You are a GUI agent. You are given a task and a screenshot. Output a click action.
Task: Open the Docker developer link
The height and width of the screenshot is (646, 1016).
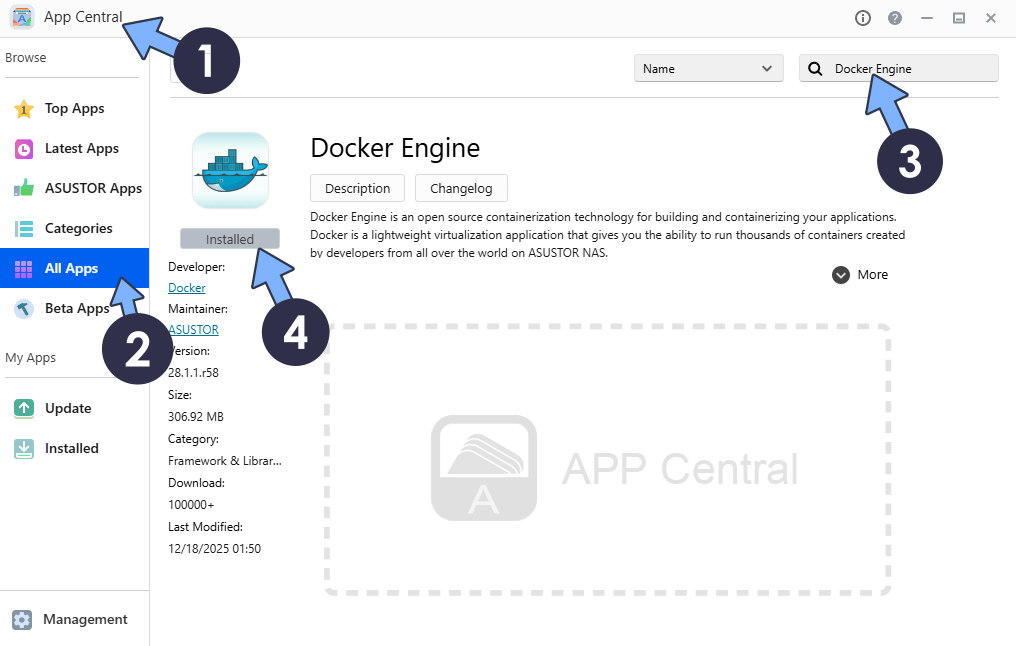point(186,288)
